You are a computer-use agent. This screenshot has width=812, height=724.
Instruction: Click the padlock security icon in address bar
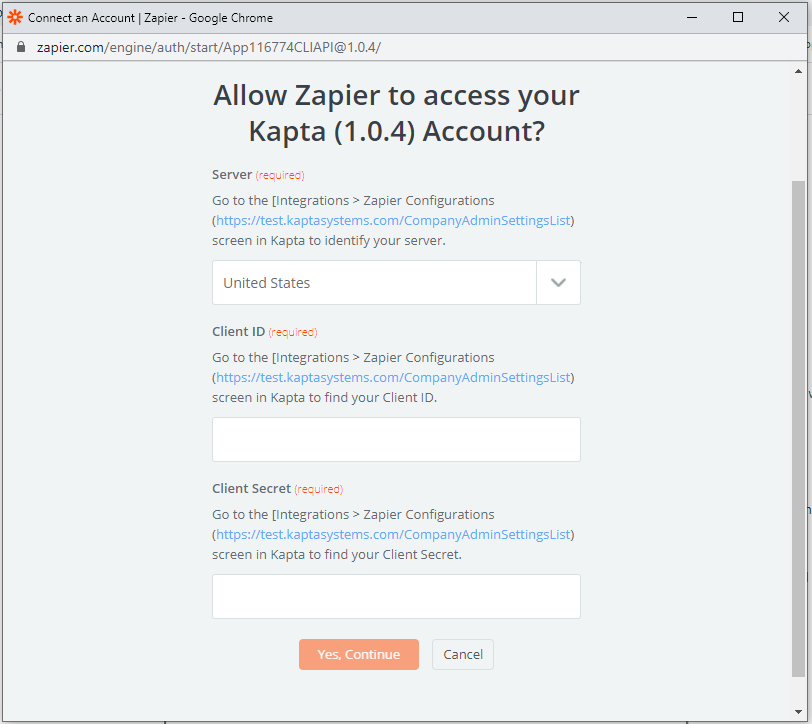[20, 46]
